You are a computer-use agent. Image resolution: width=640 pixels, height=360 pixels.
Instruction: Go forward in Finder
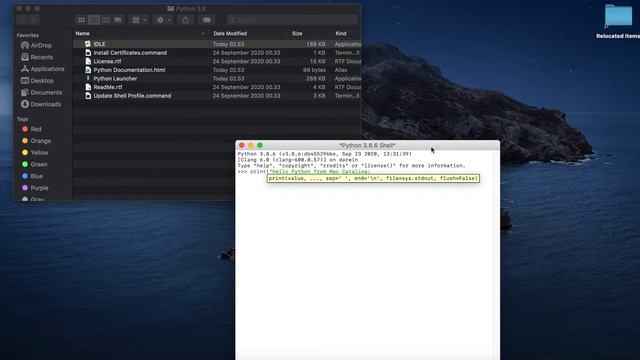point(34,20)
